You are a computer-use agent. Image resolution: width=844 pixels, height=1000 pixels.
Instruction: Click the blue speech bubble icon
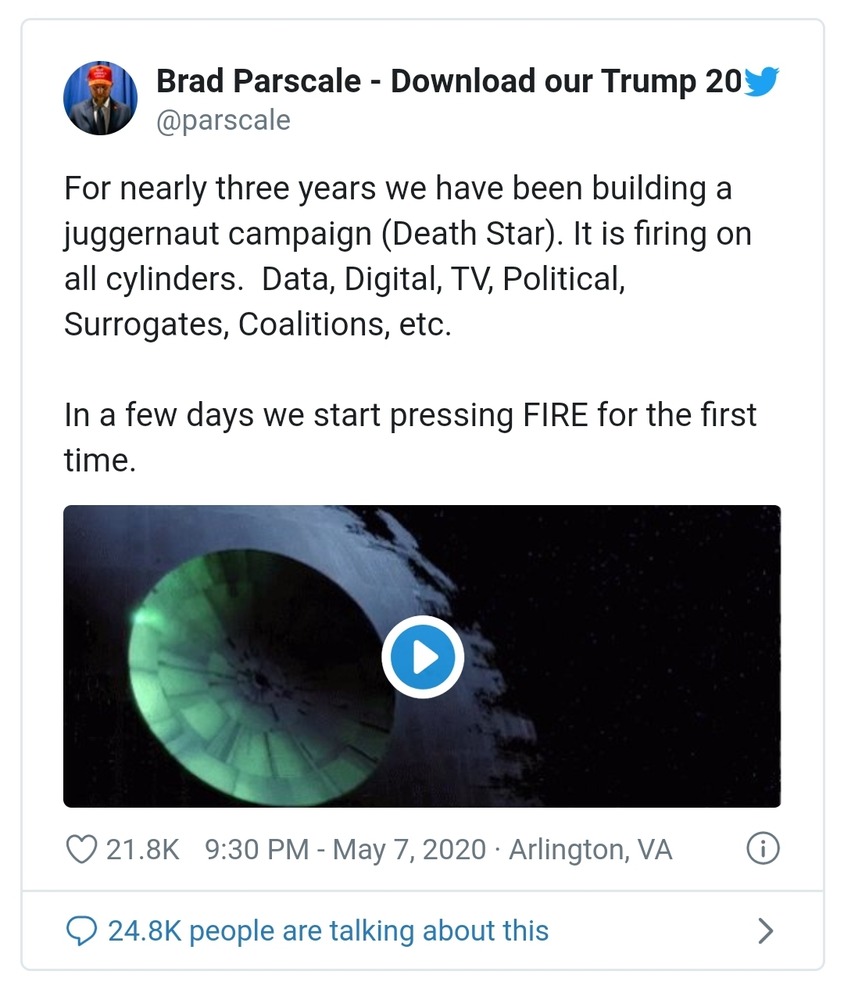(x=80, y=931)
